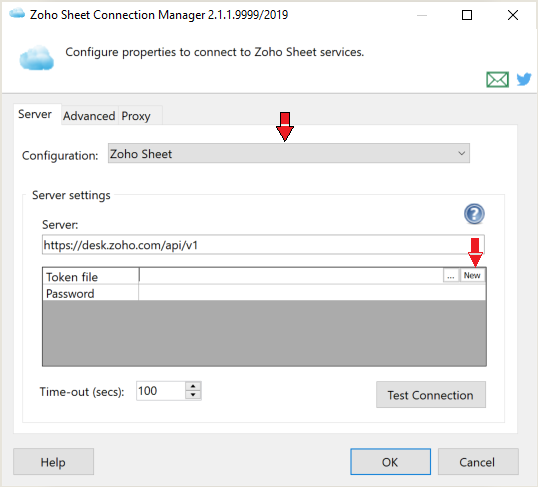Click the Time-out seconds input box
The image size is (538, 487).
point(161,391)
